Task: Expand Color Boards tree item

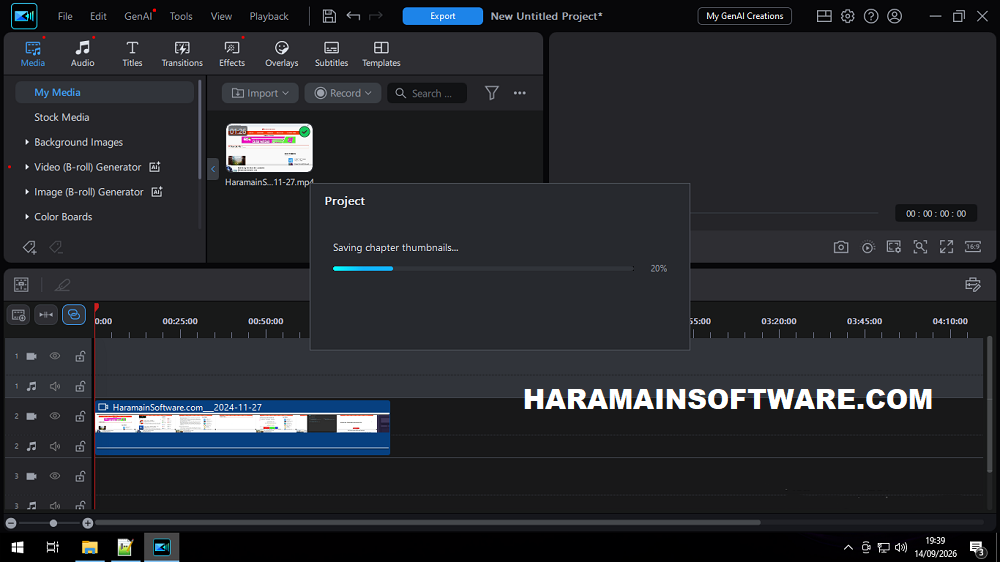Action: click(x=27, y=217)
